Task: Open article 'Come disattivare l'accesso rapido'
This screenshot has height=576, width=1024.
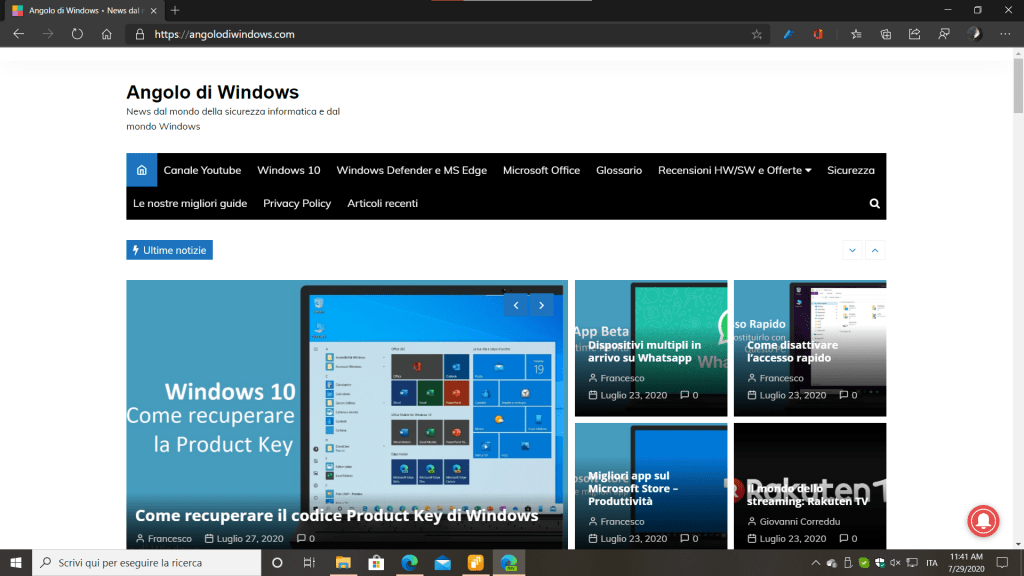Action: coord(790,351)
